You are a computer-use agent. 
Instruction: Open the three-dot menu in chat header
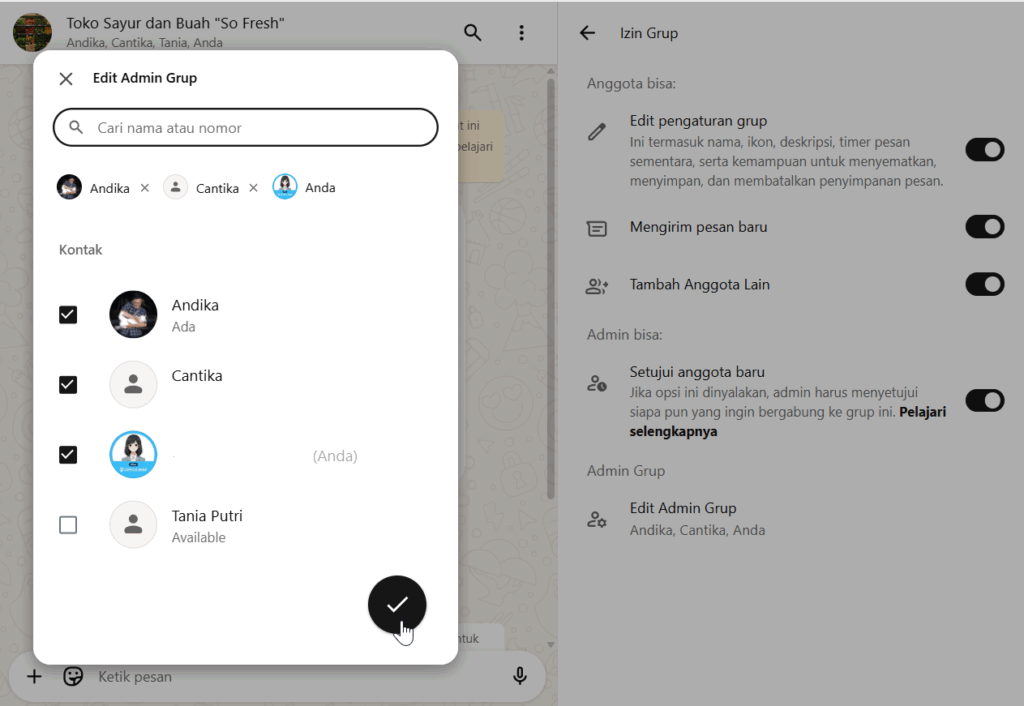click(x=521, y=33)
